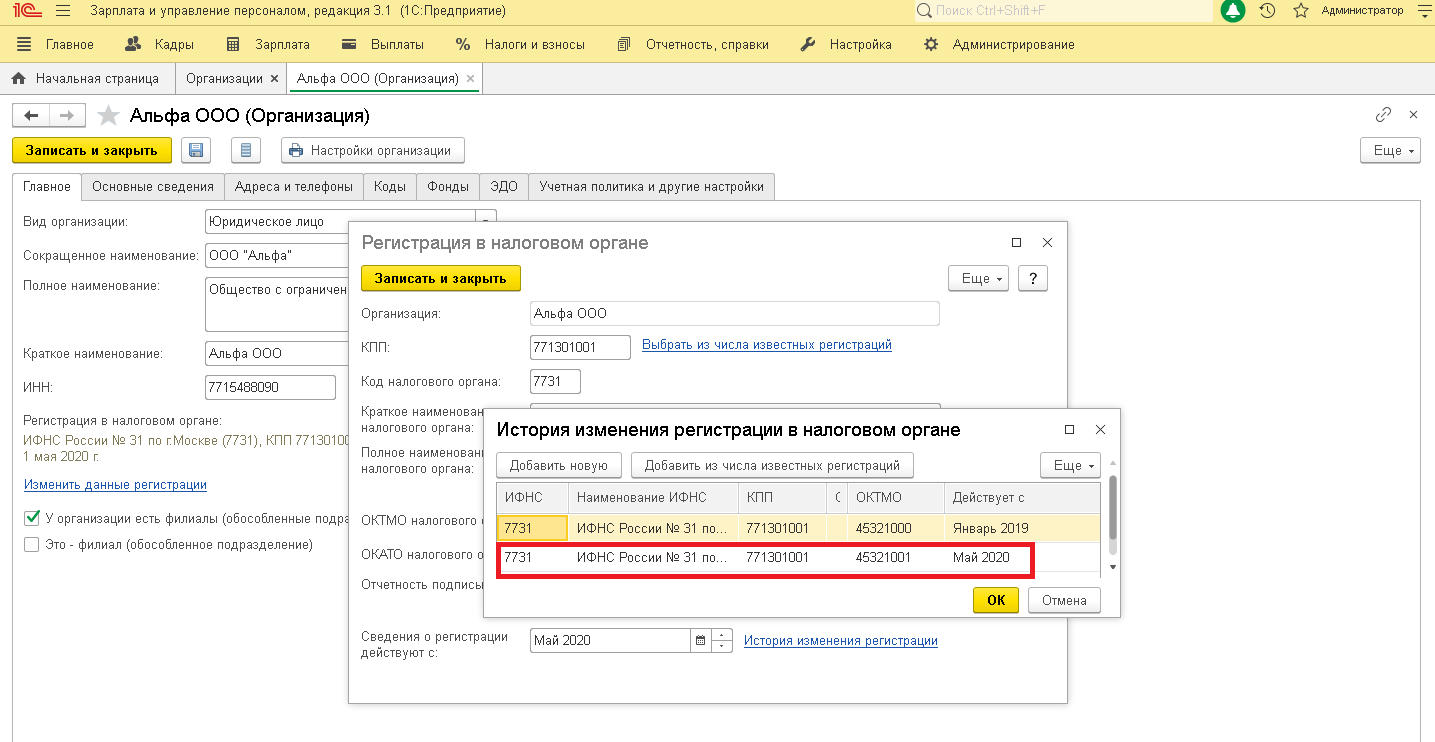Click the back navigation arrow
The width and height of the screenshot is (1435, 742).
tap(31, 116)
